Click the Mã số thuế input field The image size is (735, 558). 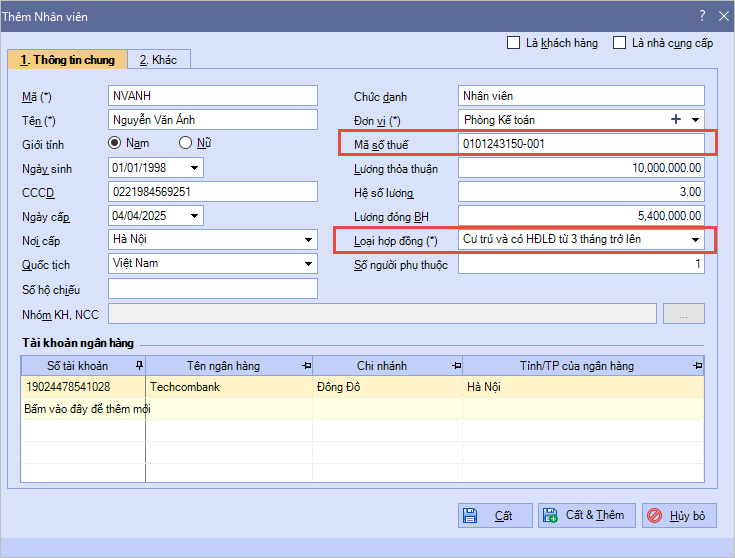pyautogui.click(x=580, y=144)
